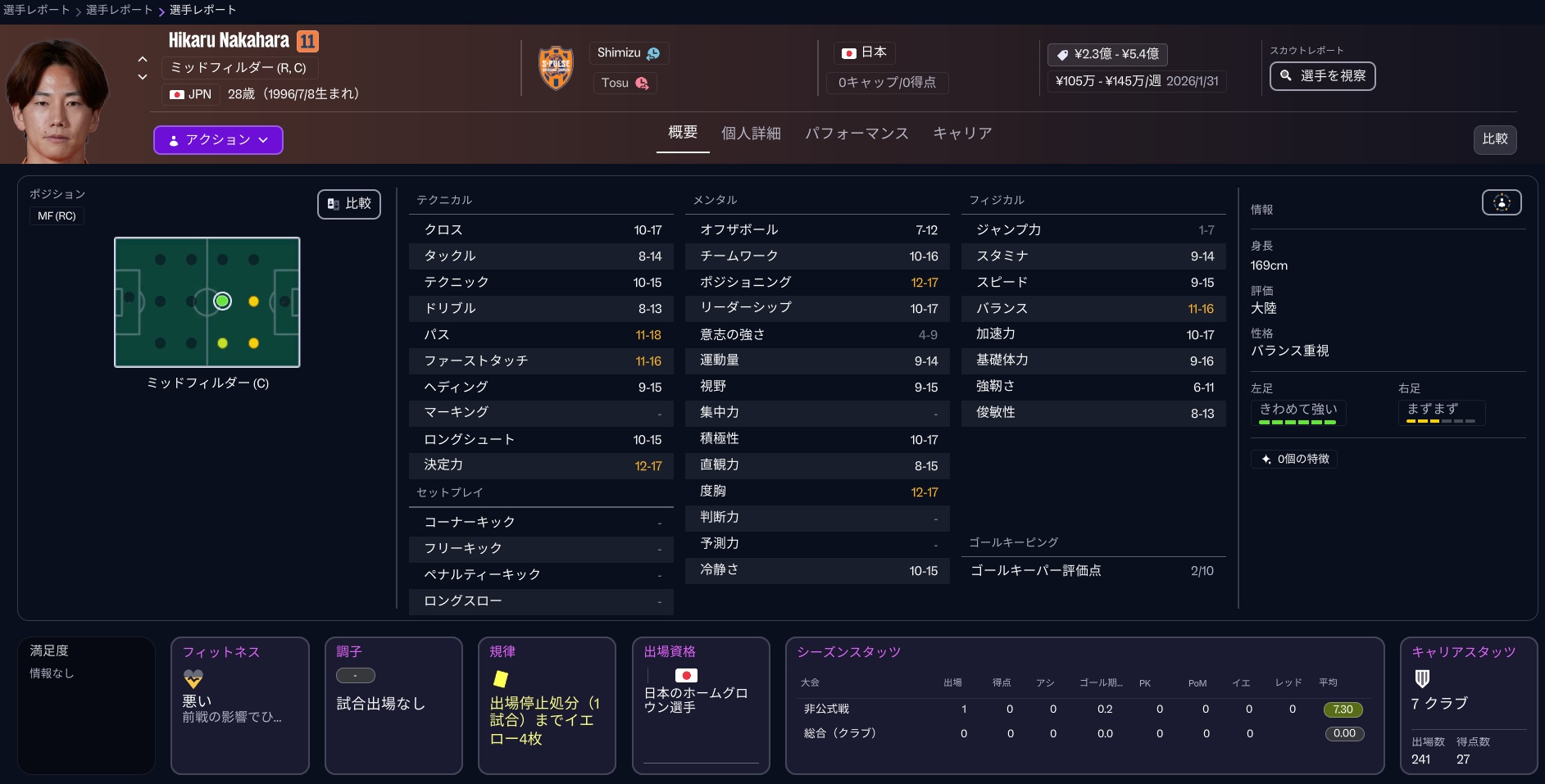Open the パフォーマンス tab
Viewport: 1545px width, 784px height.
coord(857,134)
